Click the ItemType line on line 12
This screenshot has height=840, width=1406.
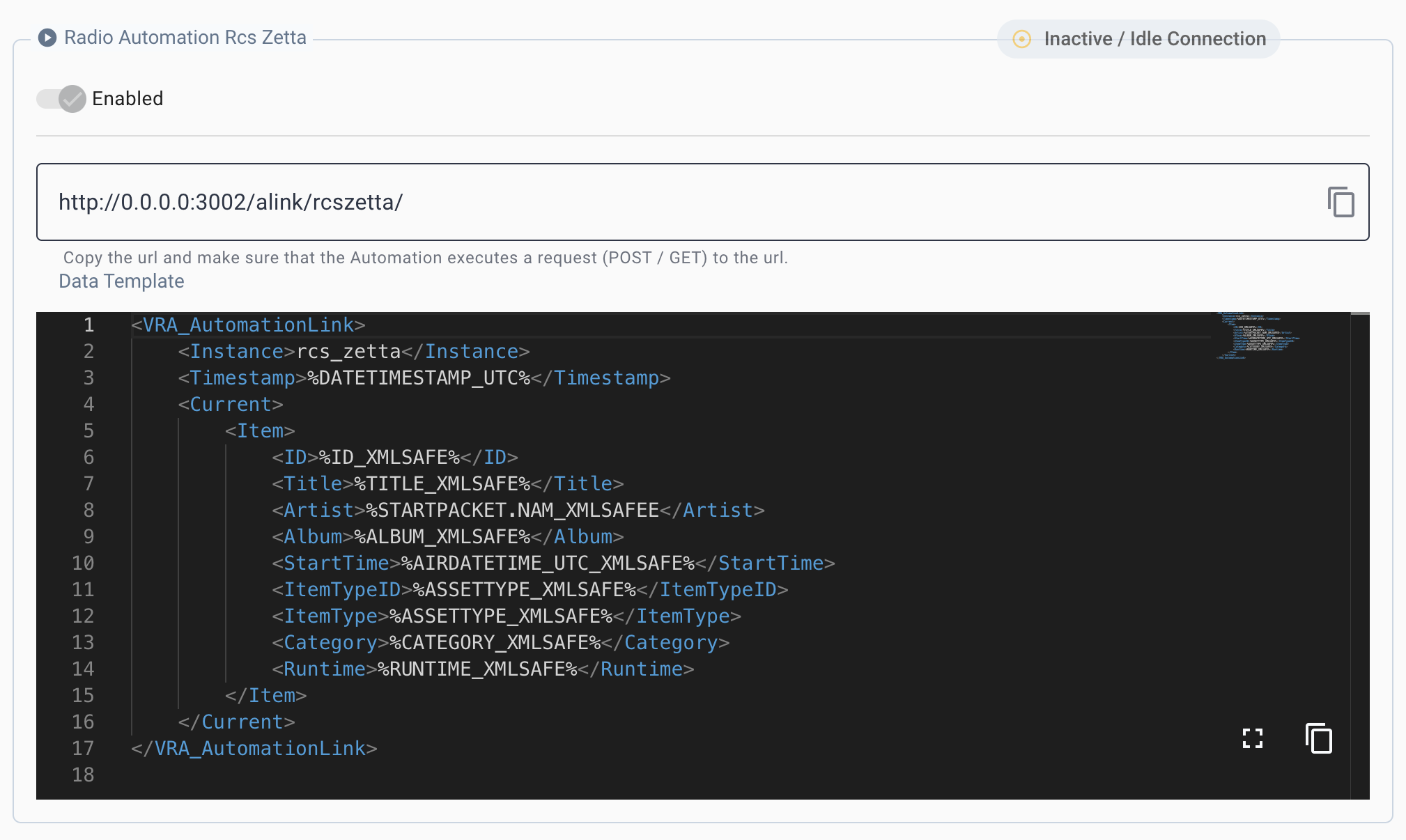coord(507,616)
